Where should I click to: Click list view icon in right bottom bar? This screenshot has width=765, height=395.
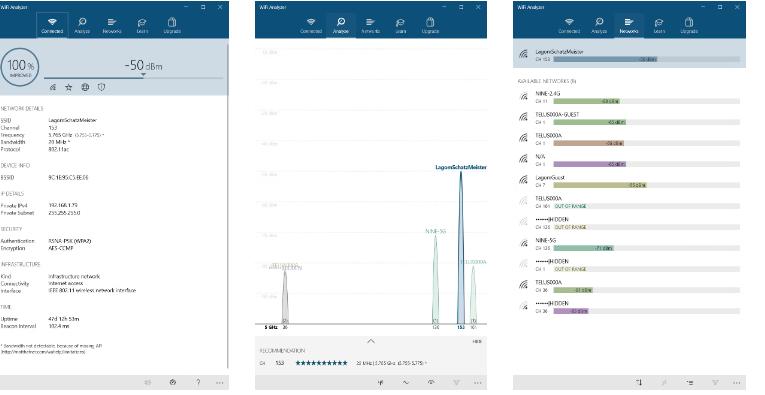pos(689,382)
